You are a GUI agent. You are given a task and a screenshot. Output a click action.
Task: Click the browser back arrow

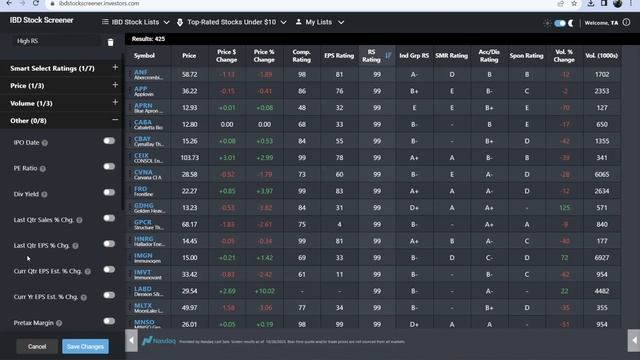click(x=9, y=3)
